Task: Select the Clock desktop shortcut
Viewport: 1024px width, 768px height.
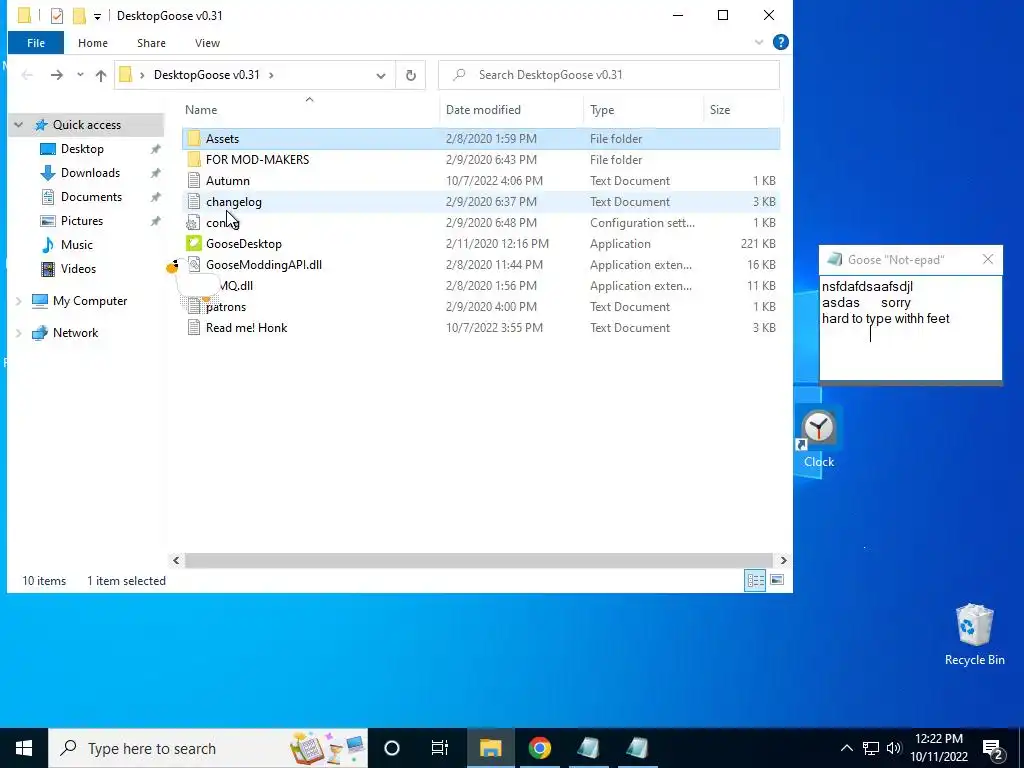Action: click(819, 439)
